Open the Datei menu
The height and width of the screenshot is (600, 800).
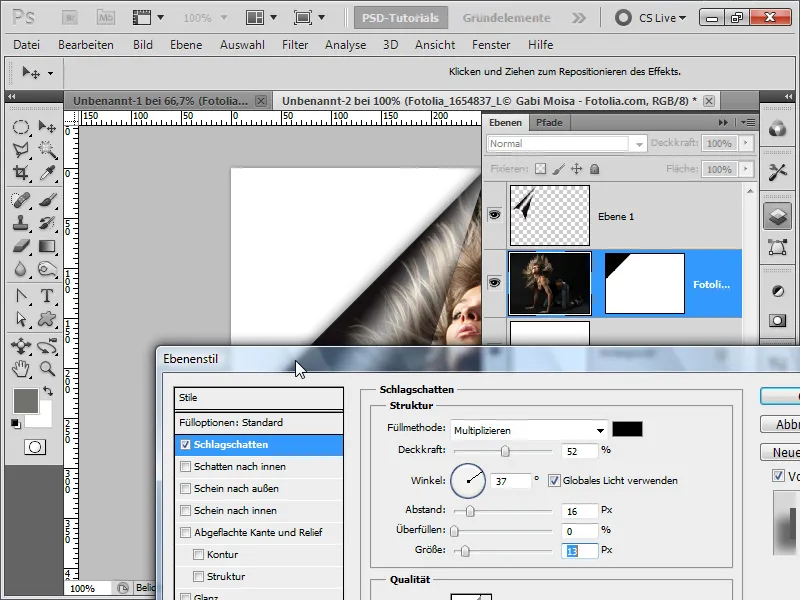27,45
